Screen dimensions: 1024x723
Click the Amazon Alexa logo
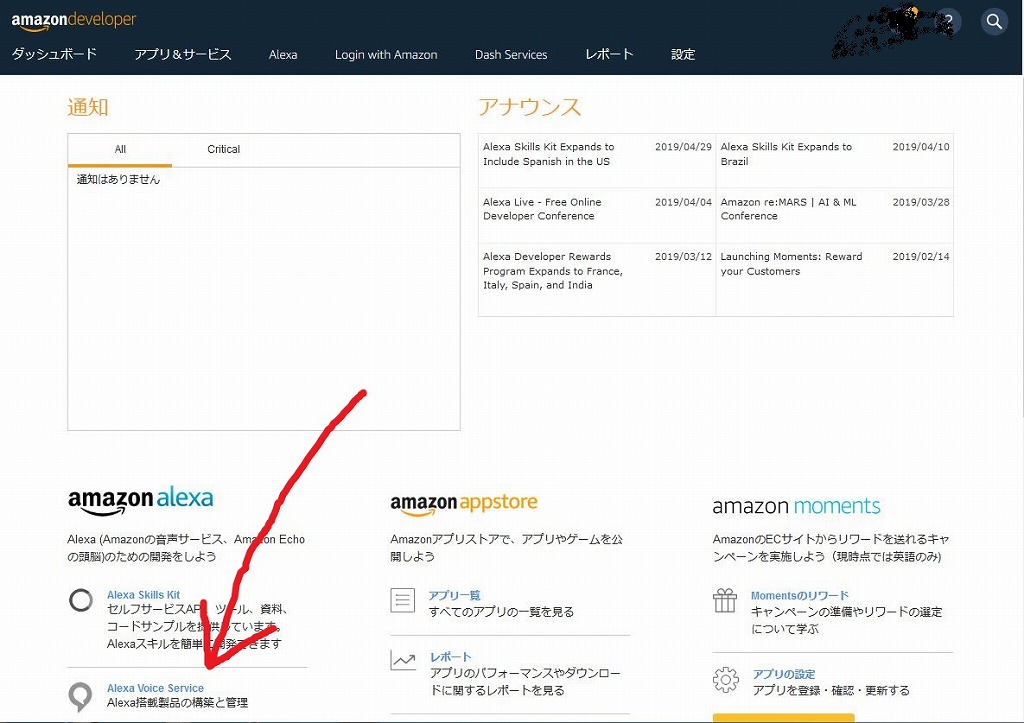pyautogui.click(x=140, y=500)
